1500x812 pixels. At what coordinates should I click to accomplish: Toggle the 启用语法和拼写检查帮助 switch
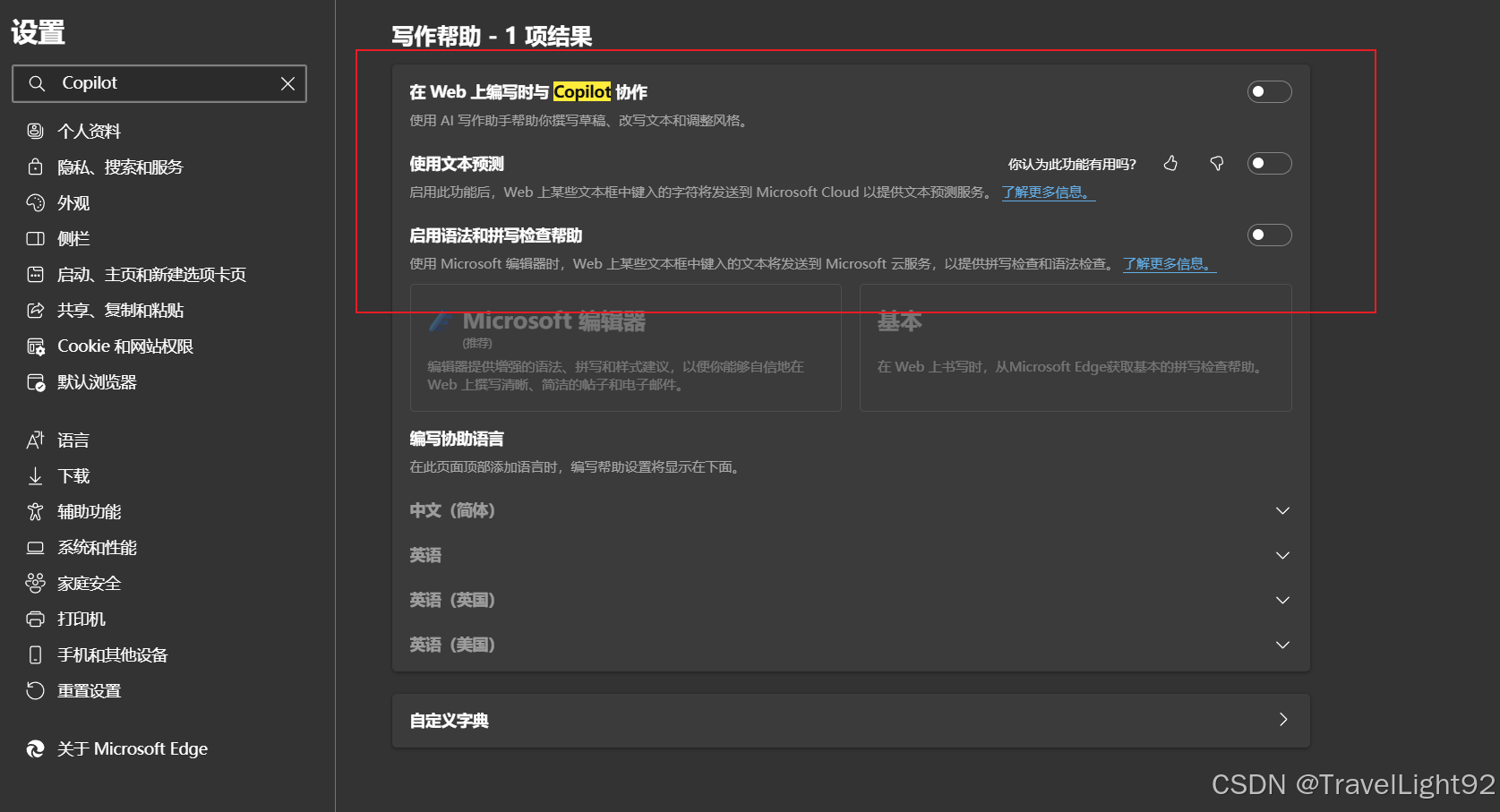pyautogui.click(x=1269, y=235)
